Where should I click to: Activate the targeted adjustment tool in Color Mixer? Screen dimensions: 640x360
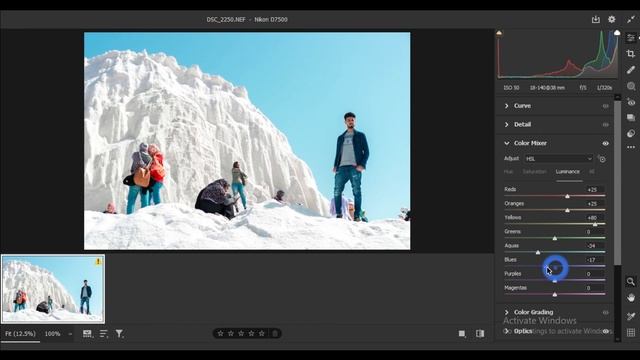[602, 159]
